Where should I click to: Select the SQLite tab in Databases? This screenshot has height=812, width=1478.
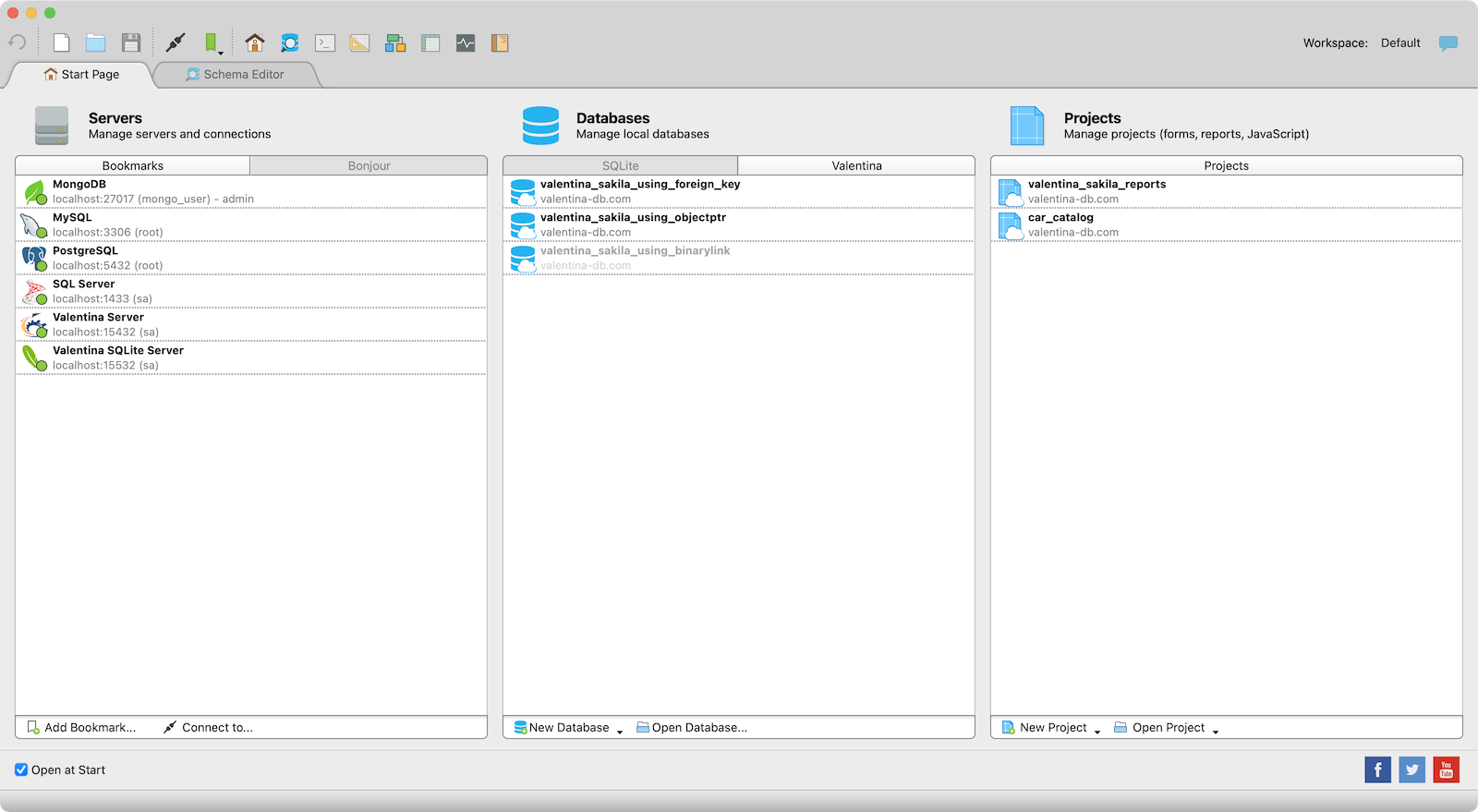pyautogui.click(x=621, y=165)
